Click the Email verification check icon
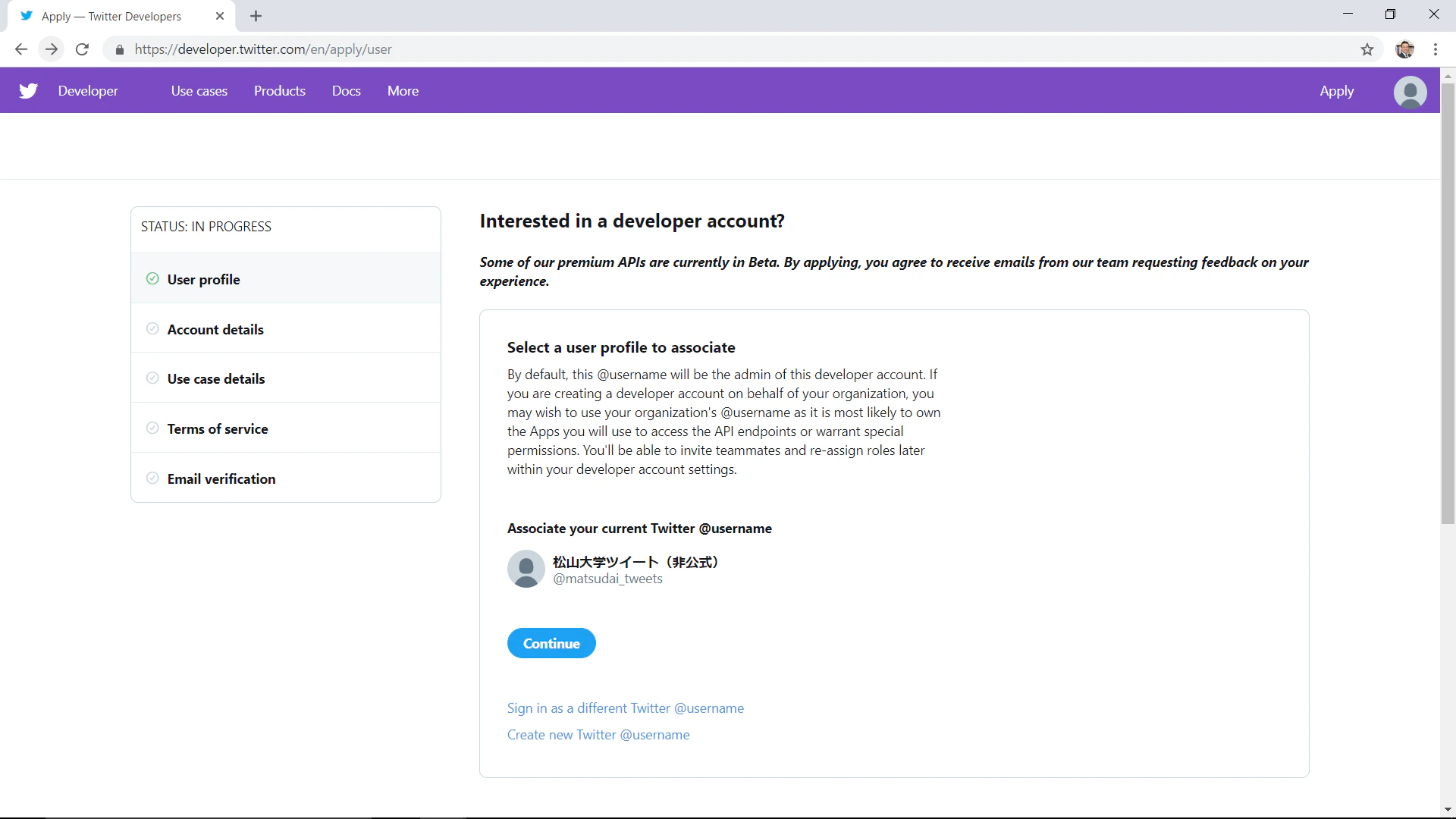Viewport: 1456px width, 819px height. click(152, 478)
